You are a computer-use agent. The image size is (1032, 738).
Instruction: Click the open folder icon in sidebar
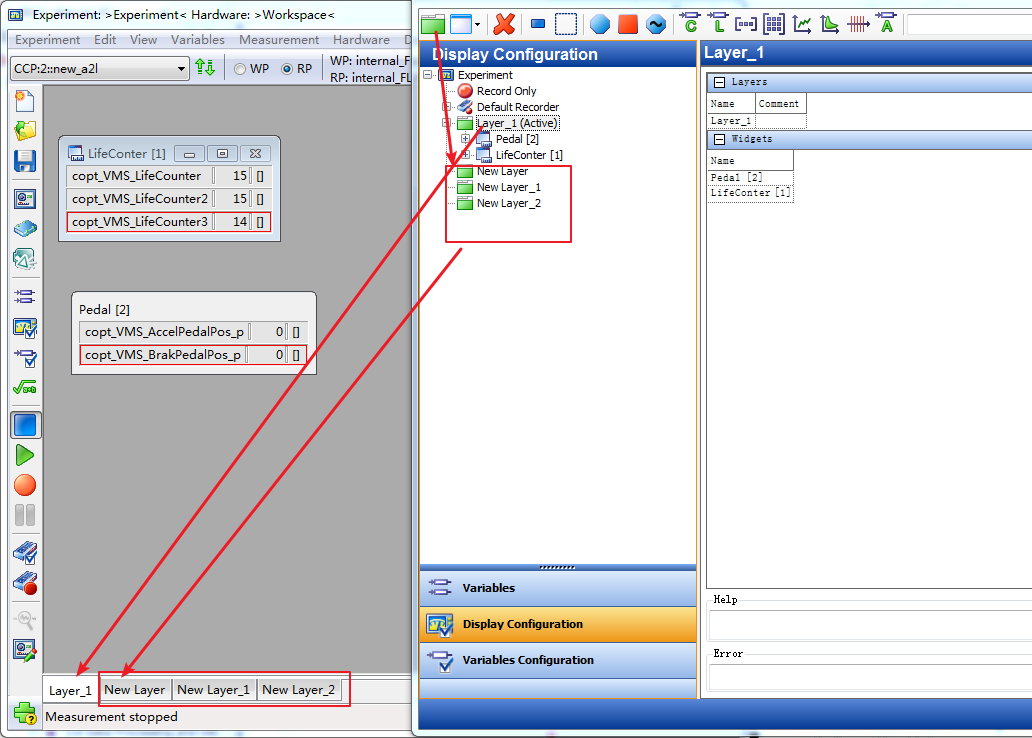[x=24, y=130]
